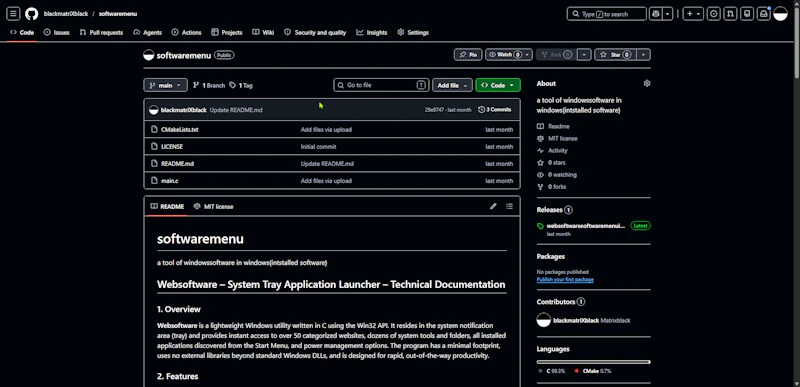
Task: Open the hamburger navigation menu
Action: click(13, 14)
